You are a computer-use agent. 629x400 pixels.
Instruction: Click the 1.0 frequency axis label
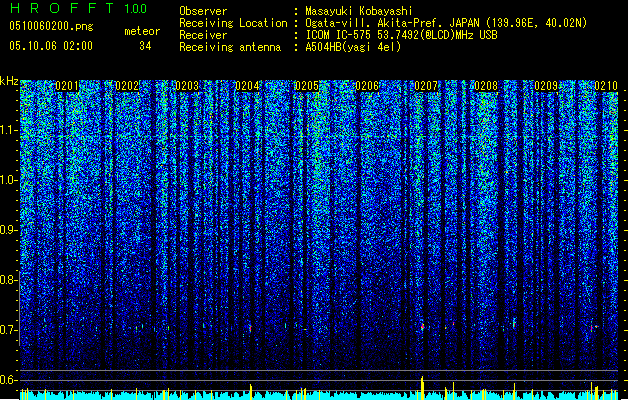(x=8, y=180)
